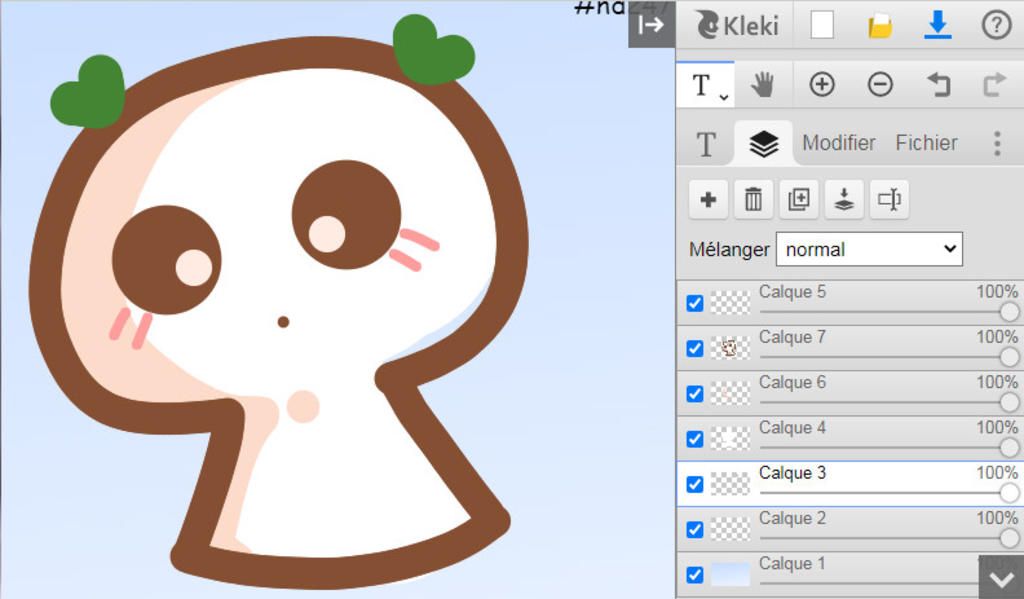Toggle visibility of Calque 7
Viewport: 1024px width, 599px height.
[695, 348]
